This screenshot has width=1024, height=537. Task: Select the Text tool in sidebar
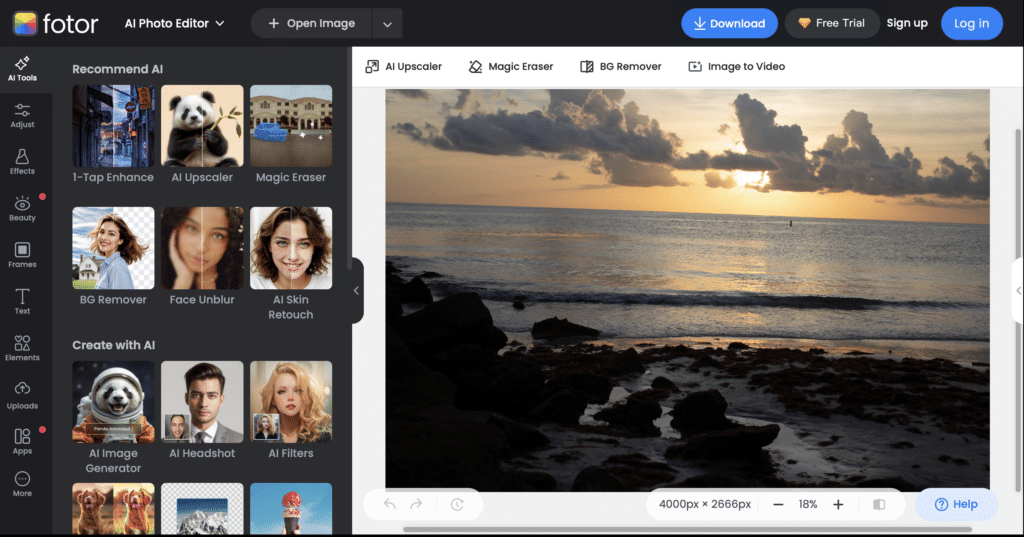coord(22,302)
